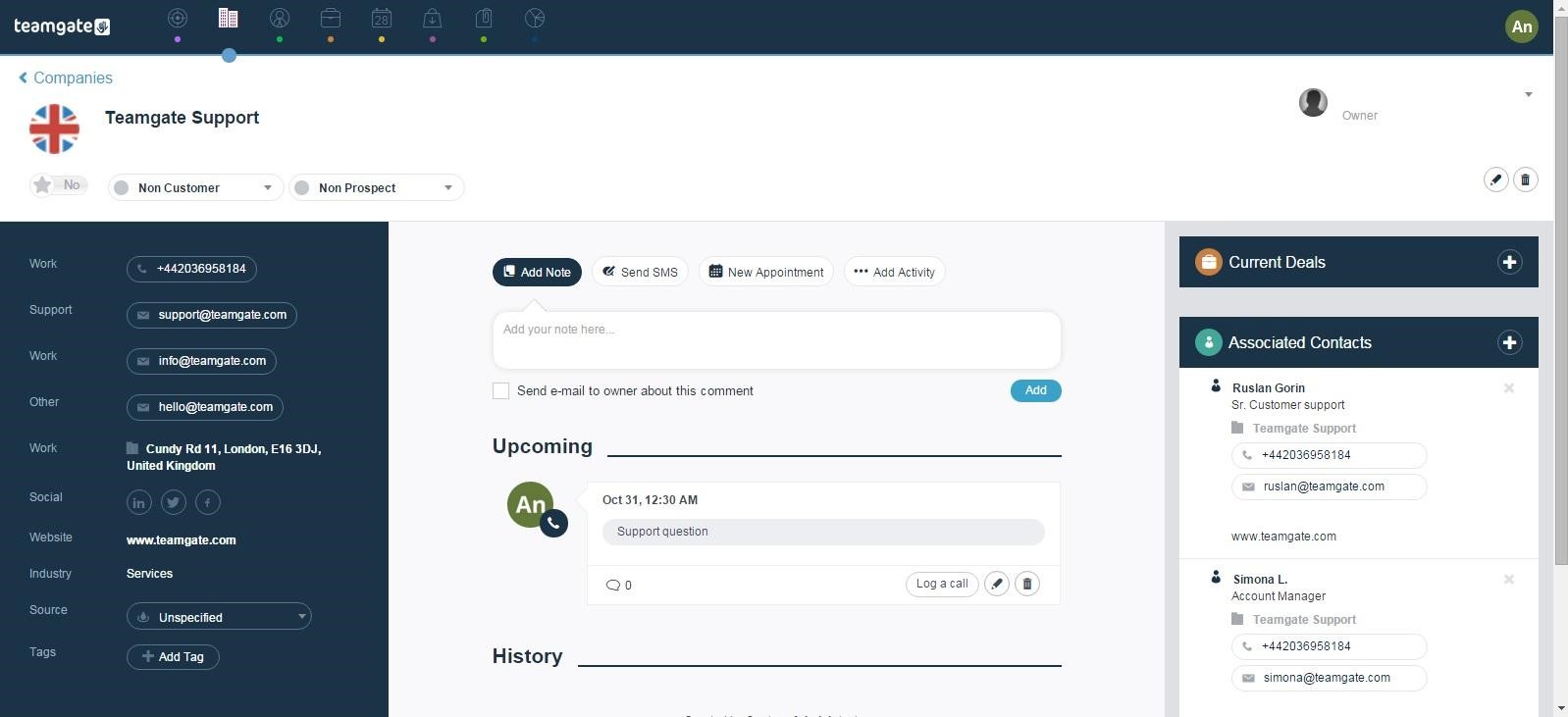Focus the Add your note here field
This screenshot has width=1568, height=717.
coord(776,340)
